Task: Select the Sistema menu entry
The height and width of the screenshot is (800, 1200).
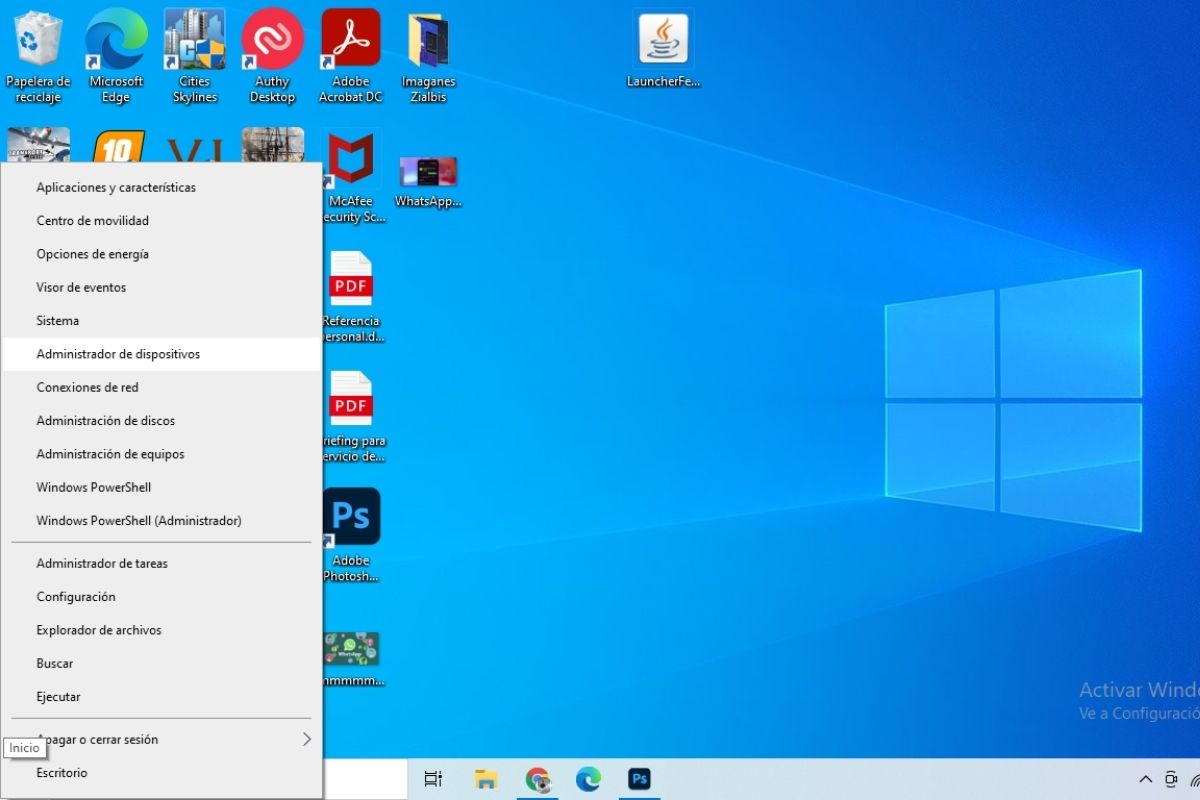Action: pos(162,321)
